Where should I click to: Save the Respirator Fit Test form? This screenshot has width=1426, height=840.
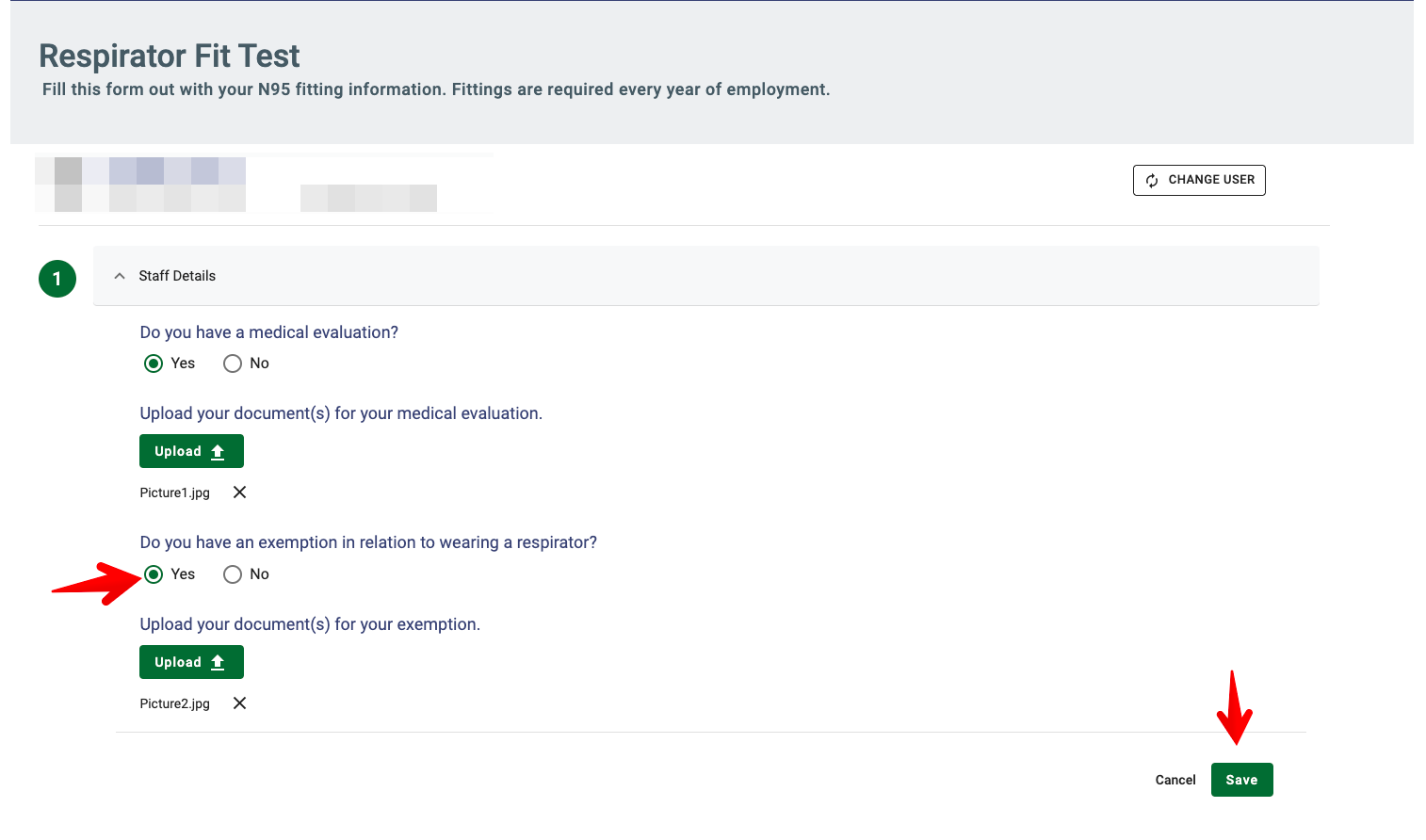click(x=1241, y=780)
